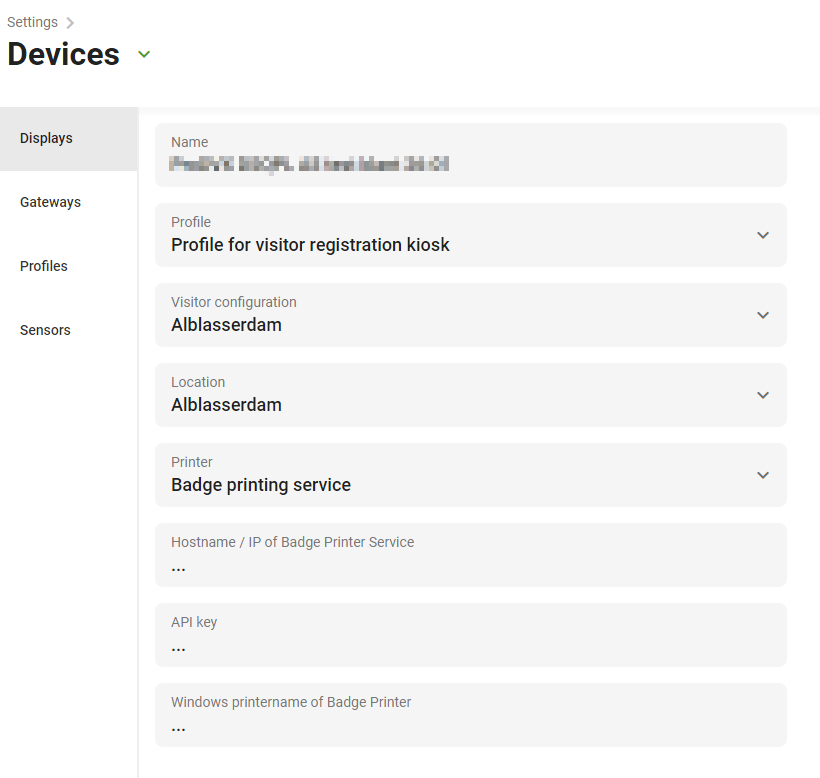Switch to the Displays tab

pos(46,138)
